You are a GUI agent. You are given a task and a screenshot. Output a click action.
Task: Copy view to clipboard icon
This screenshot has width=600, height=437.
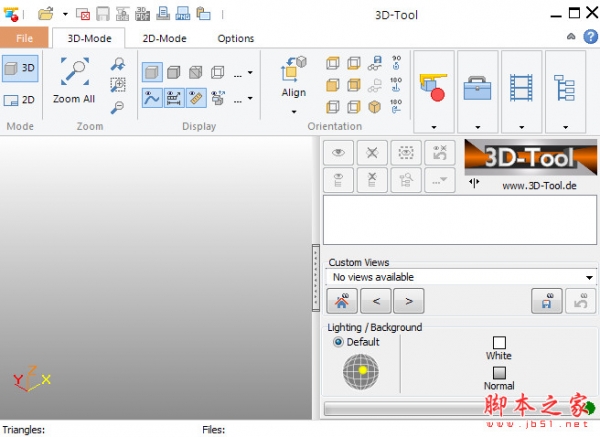(x=203, y=14)
